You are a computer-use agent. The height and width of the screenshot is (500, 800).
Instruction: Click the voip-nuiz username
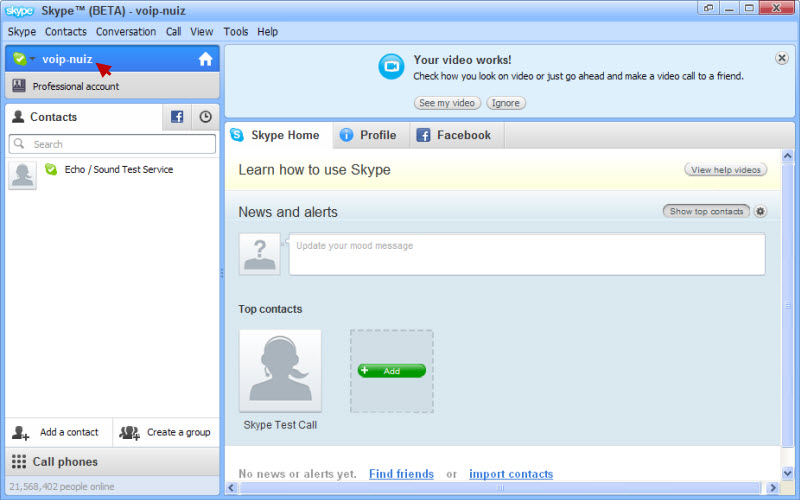pyautogui.click(x=67, y=59)
